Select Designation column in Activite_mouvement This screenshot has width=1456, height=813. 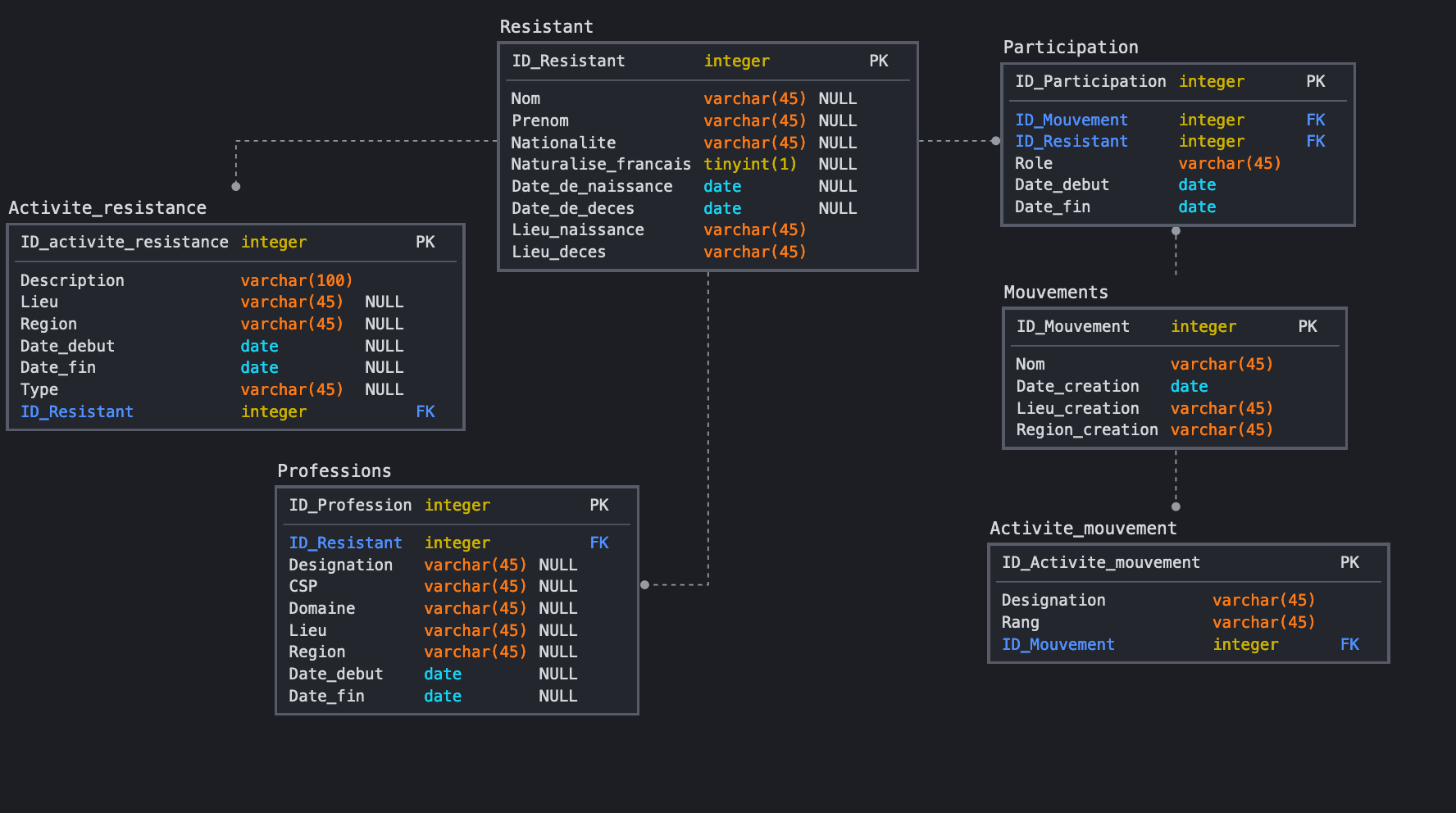[1189, 600]
